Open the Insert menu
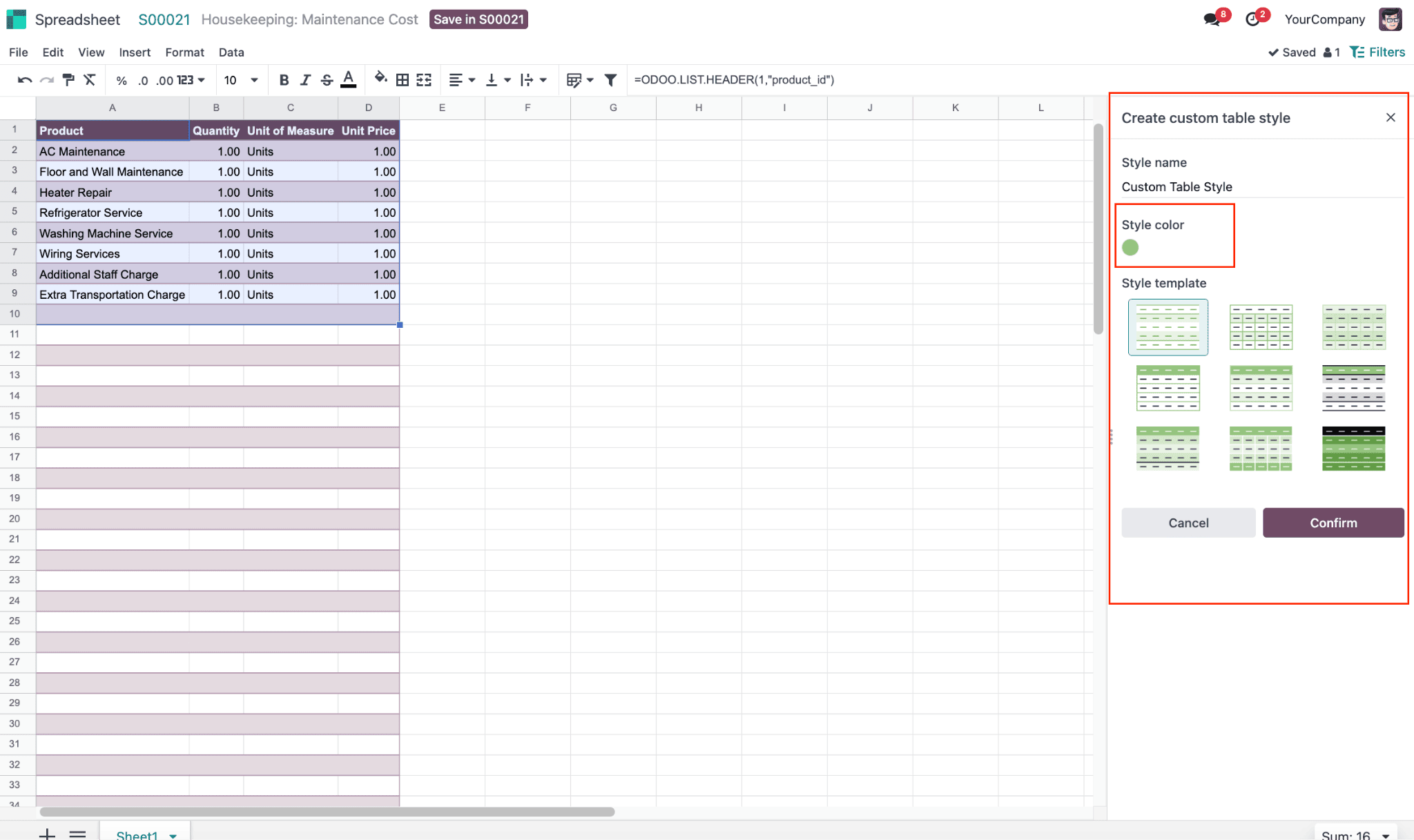The width and height of the screenshot is (1414, 840). (135, 52)
